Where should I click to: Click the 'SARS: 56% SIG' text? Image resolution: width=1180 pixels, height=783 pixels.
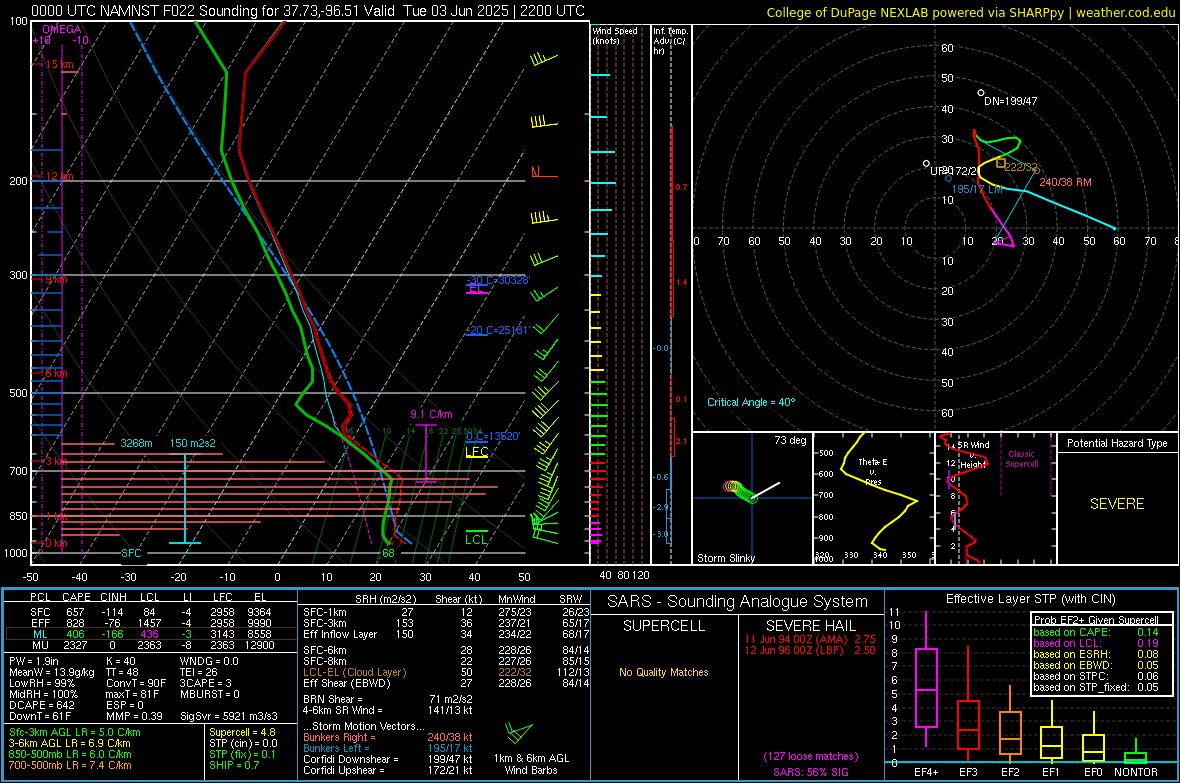pos(810,772)
